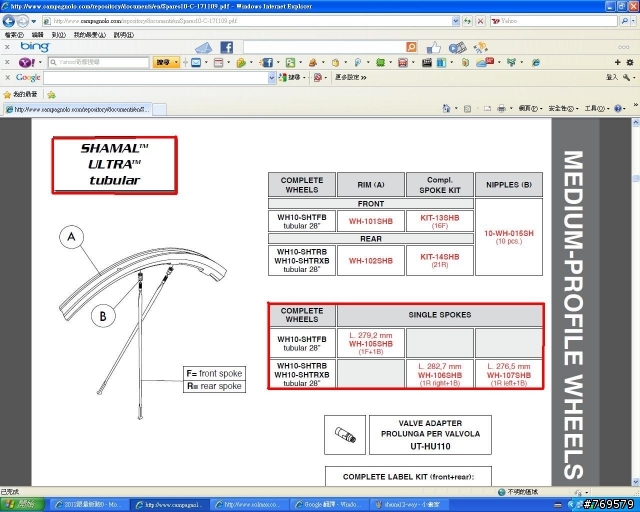Open the video film icon in Bing toolbar

(x=458, y=48)
